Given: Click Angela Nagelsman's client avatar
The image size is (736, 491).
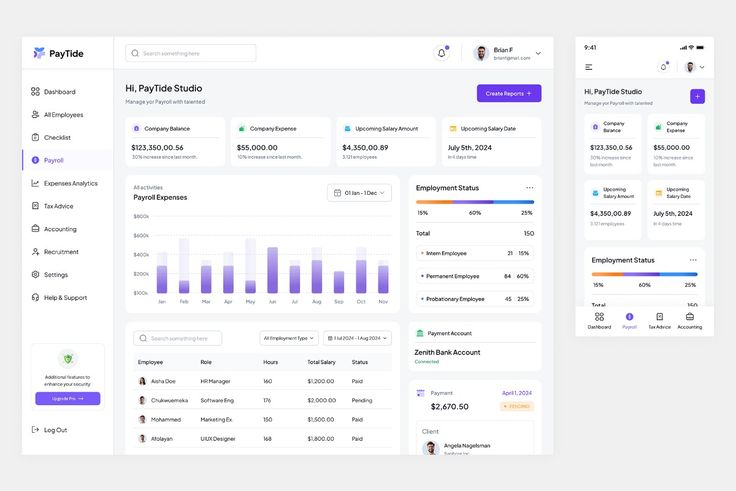Looking at the screenshot, I should [x=431, y=448].
